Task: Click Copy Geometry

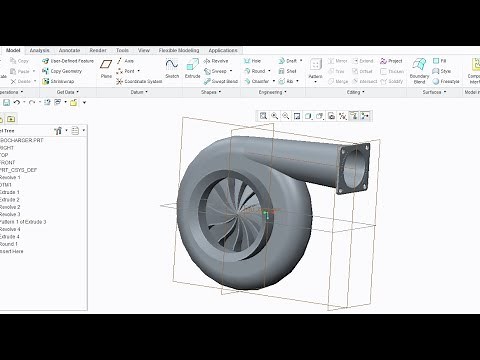Action: (62, 71)
